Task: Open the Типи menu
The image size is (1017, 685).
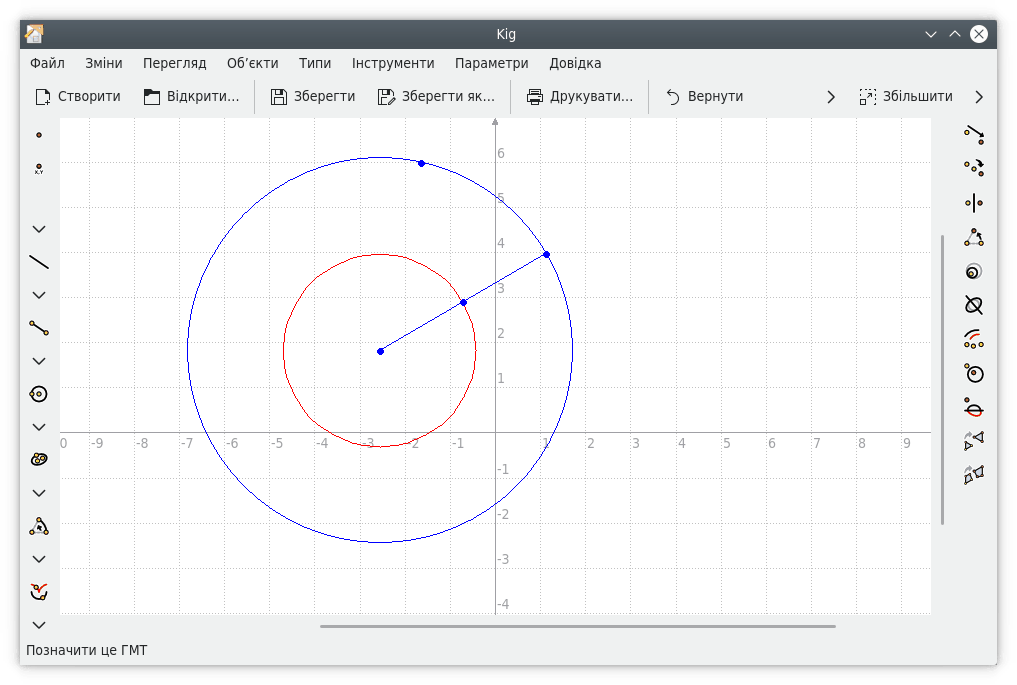Action: pos(315,63)
